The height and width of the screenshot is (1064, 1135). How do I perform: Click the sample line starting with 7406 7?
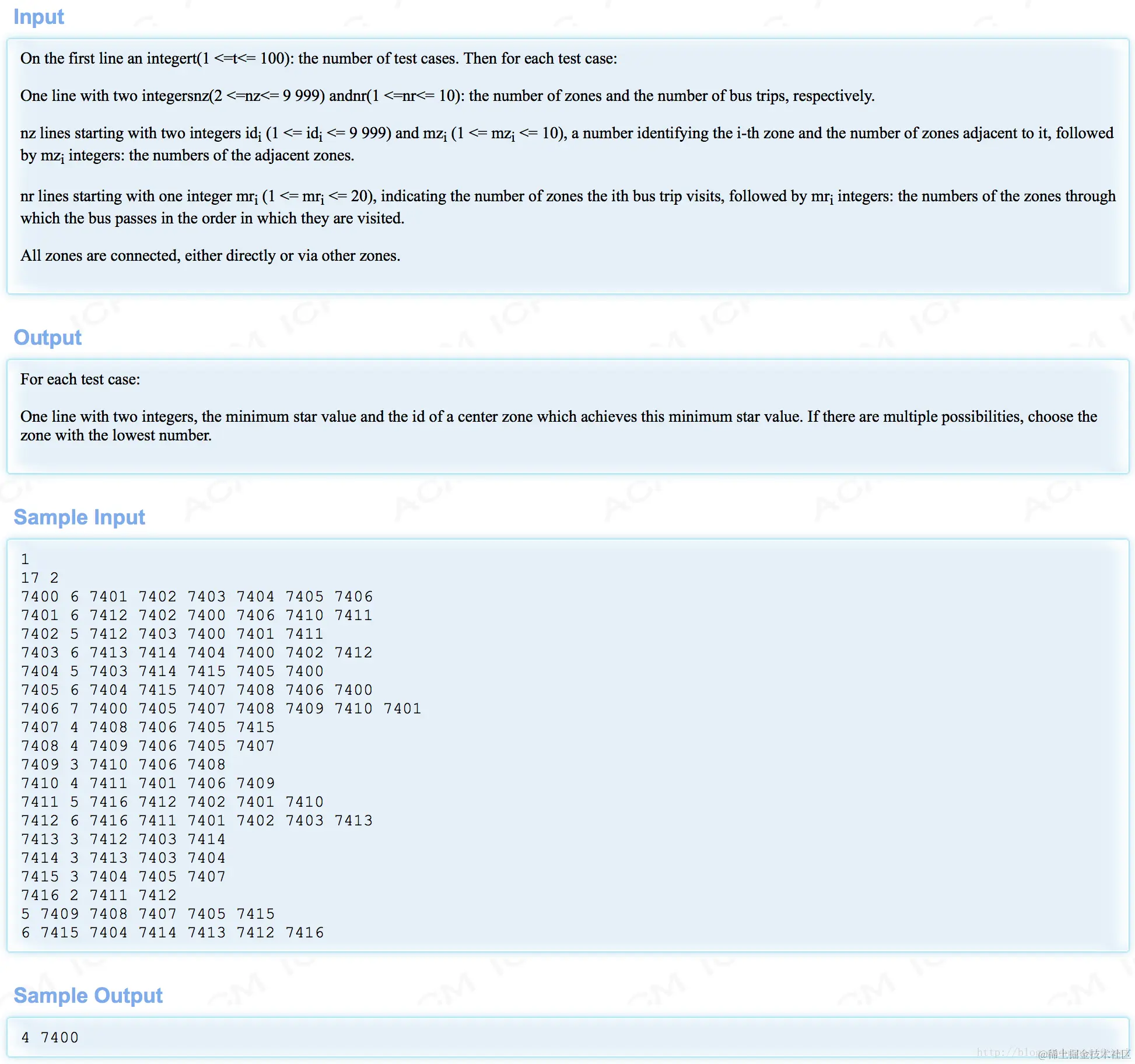coord(220,709)
